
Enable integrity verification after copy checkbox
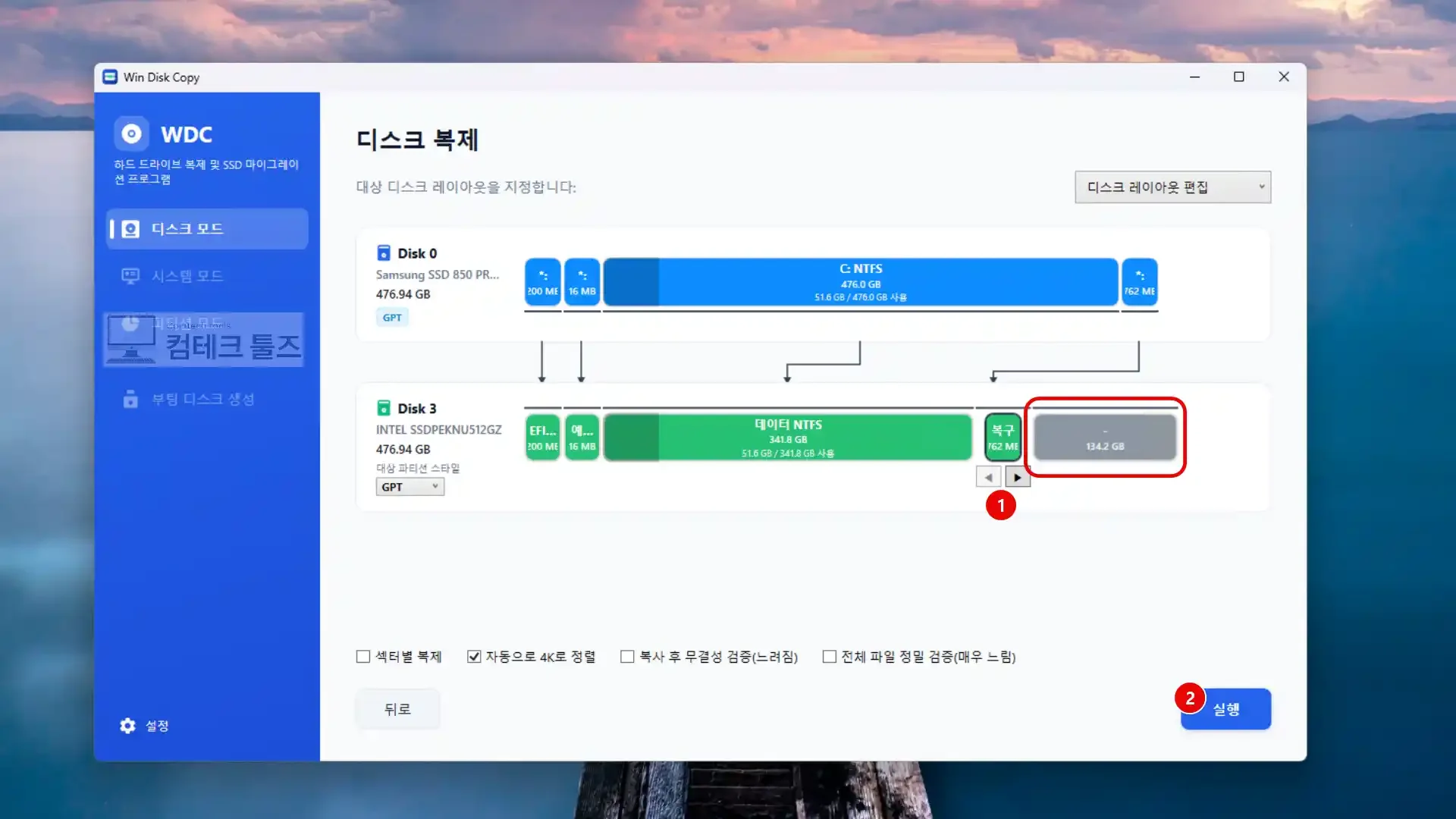click(627, 657)
